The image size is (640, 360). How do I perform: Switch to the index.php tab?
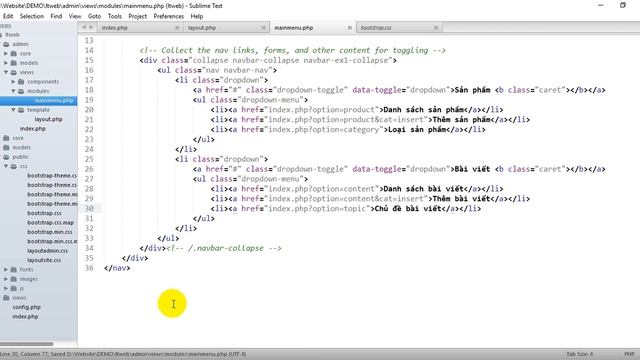[140, 28]
